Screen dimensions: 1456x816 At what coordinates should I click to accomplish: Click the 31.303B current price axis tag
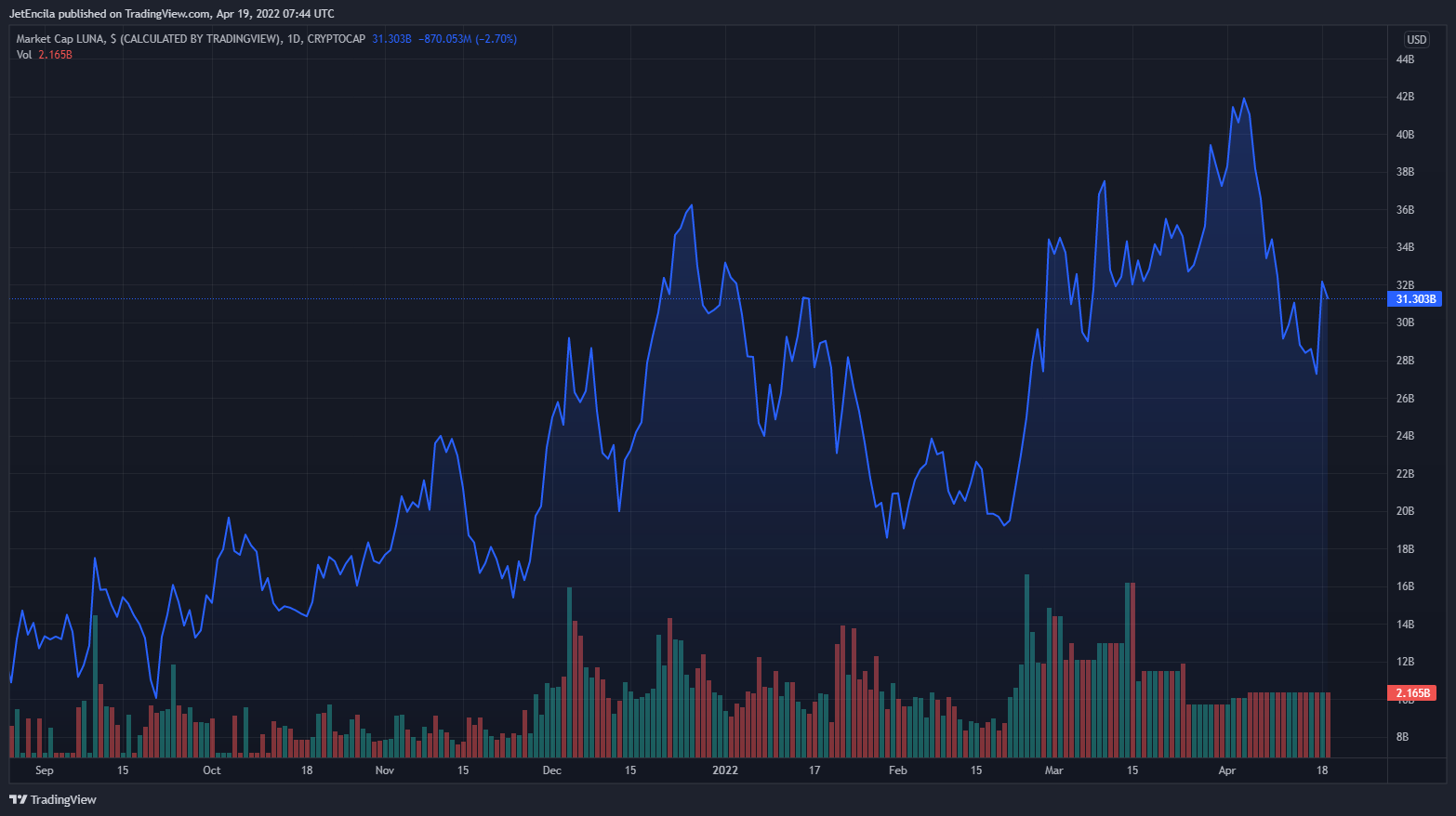pos(1415,299)
